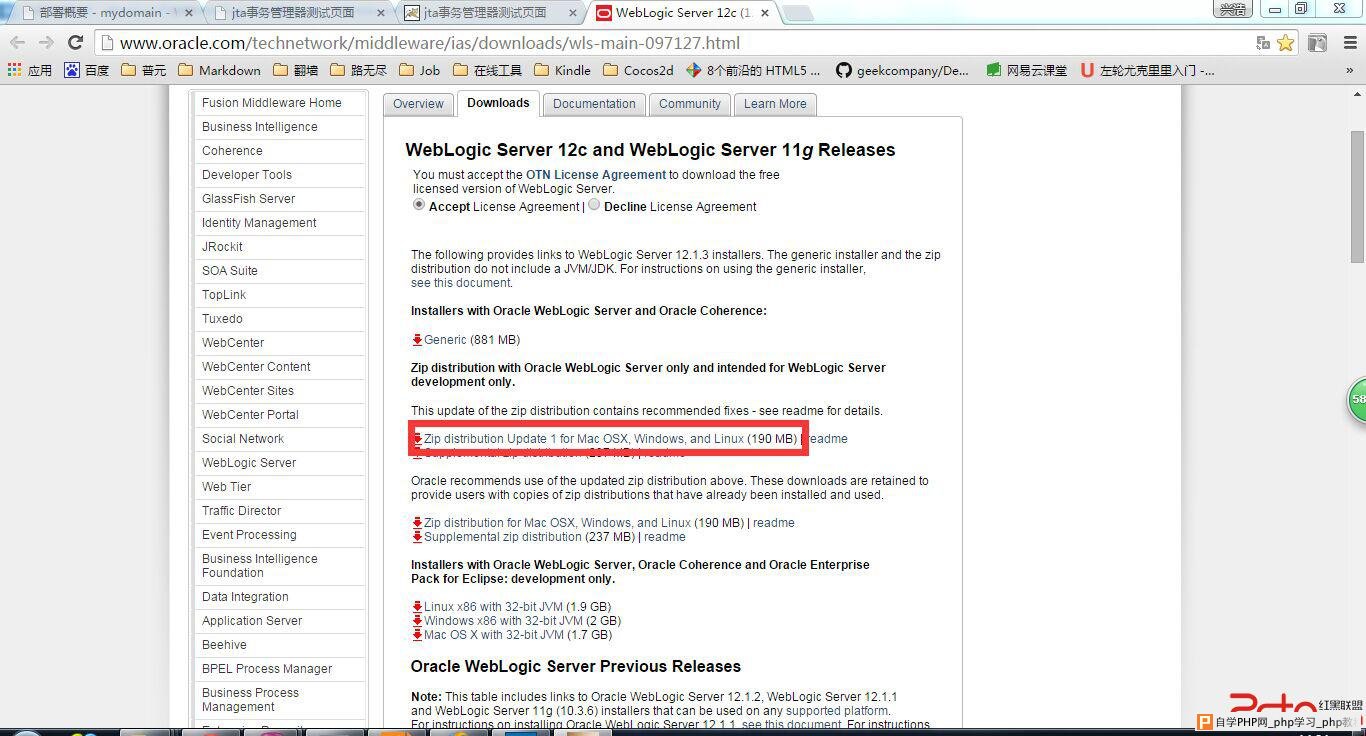Open the 'see this document' link
This screenshot has height=736, width=1366.
(x=461, y=283)
